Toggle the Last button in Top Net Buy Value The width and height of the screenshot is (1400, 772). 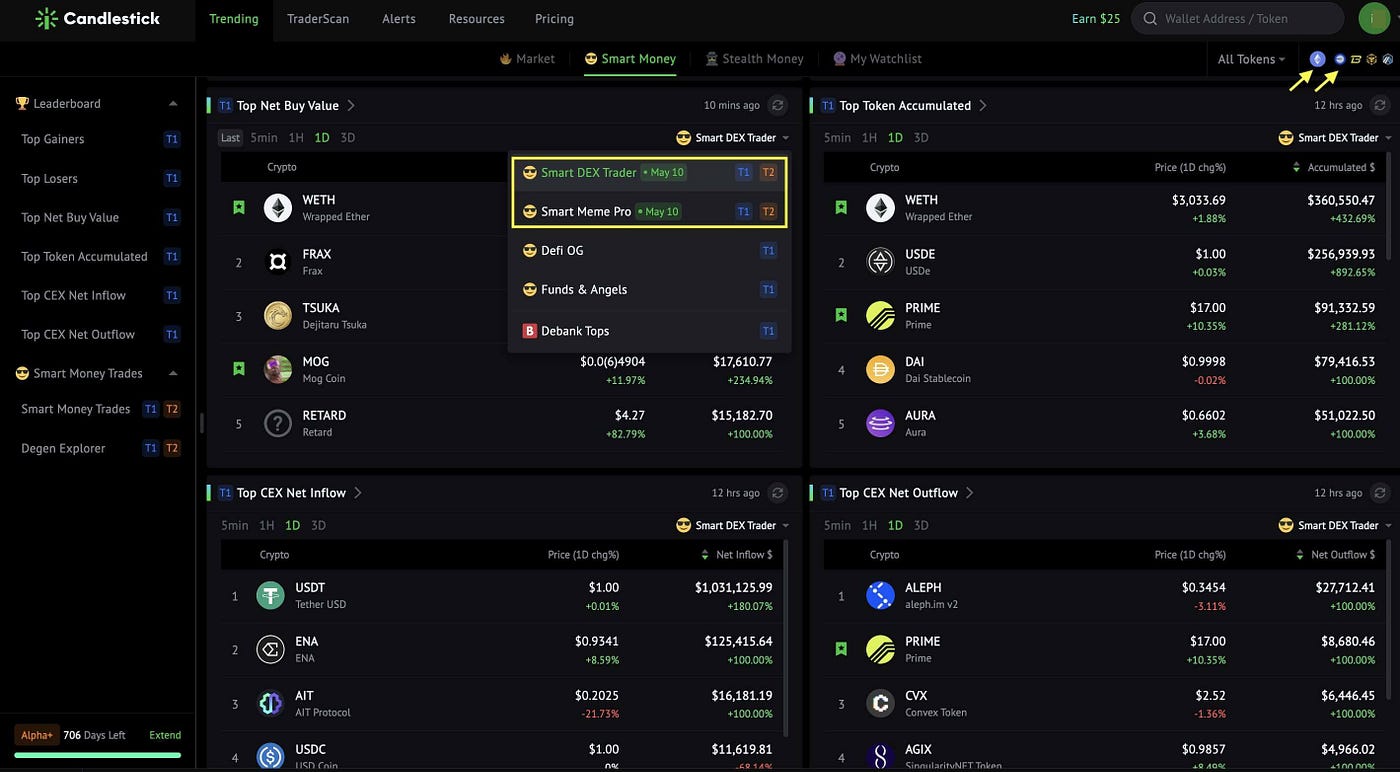coord(231,138)
